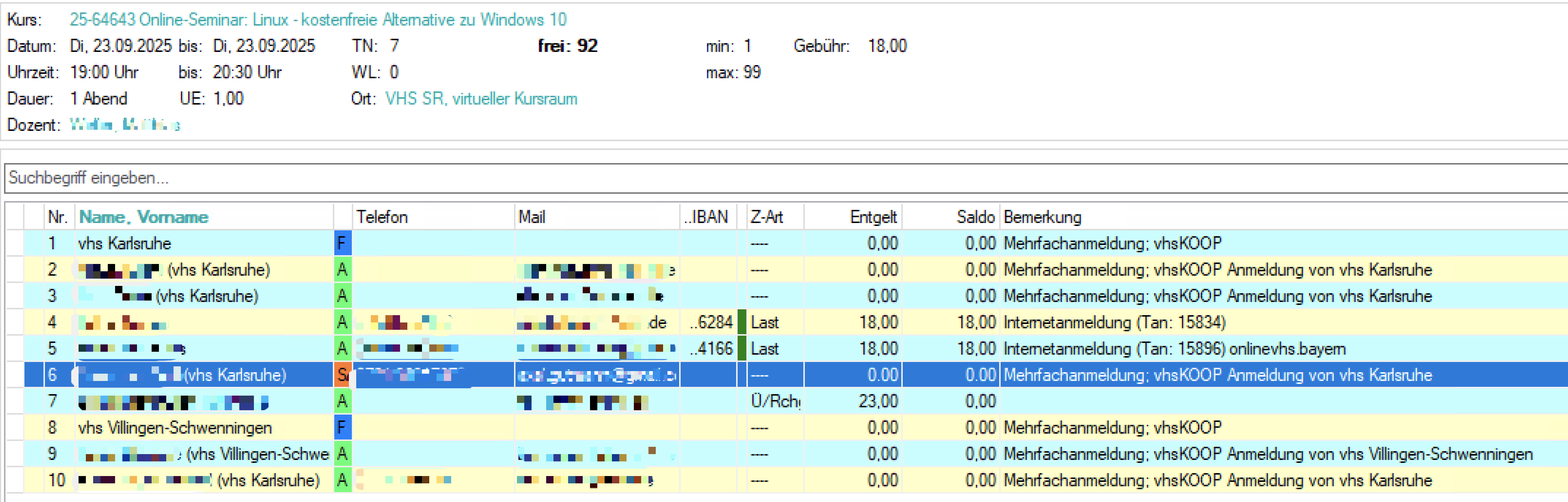Click Z-Art Last in row 5
Viewport: 1568px width, 502px height.
coord(765,348)
